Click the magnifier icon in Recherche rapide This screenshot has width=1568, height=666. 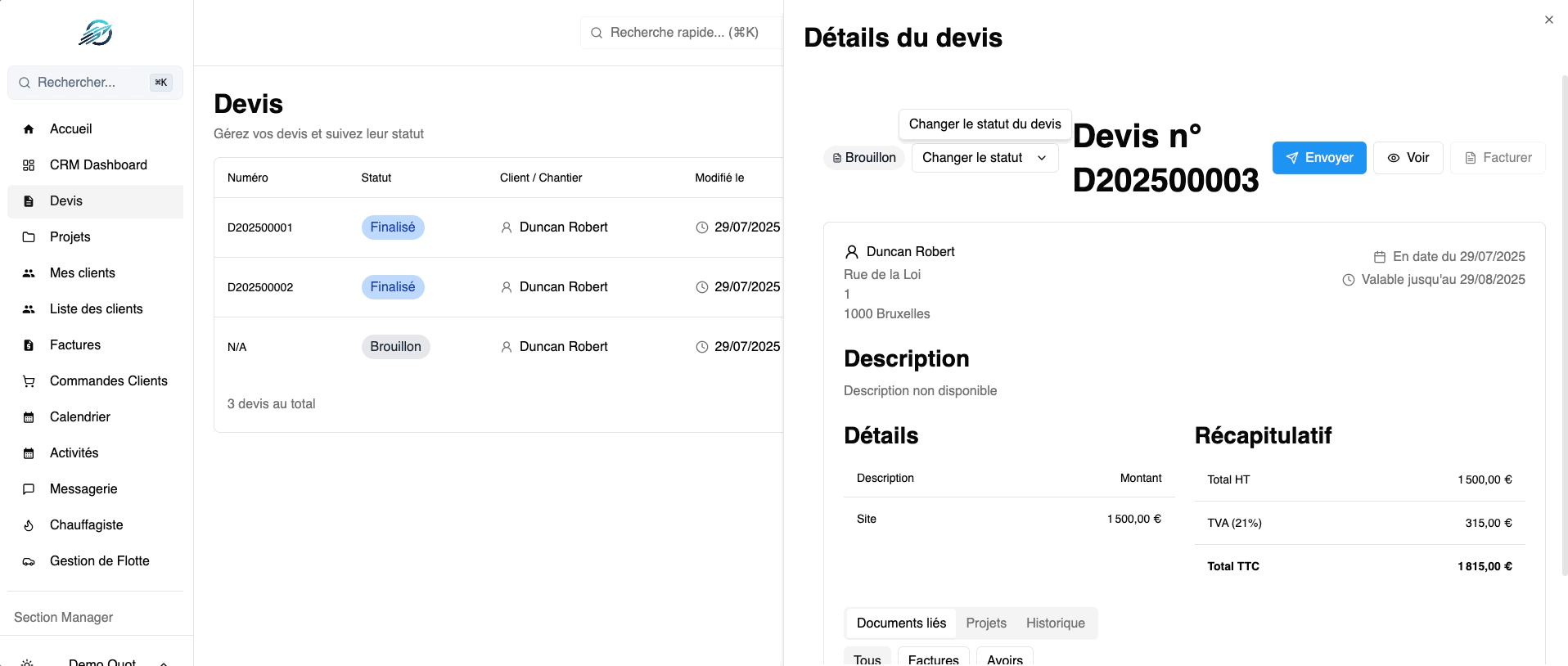[597, 33]
